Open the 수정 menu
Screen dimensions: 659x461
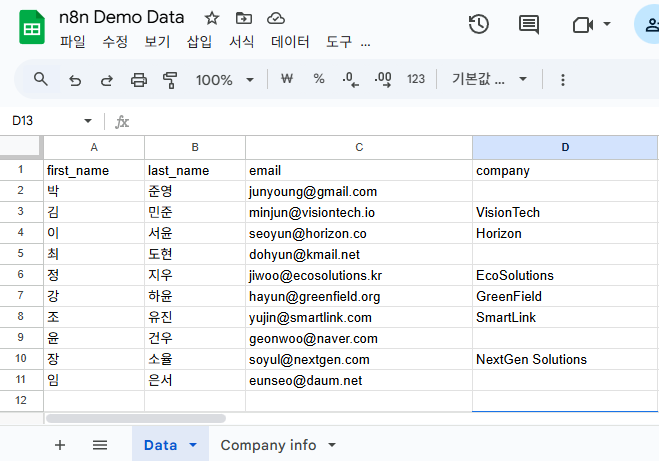pyautogui.click(x=115, y=42)
